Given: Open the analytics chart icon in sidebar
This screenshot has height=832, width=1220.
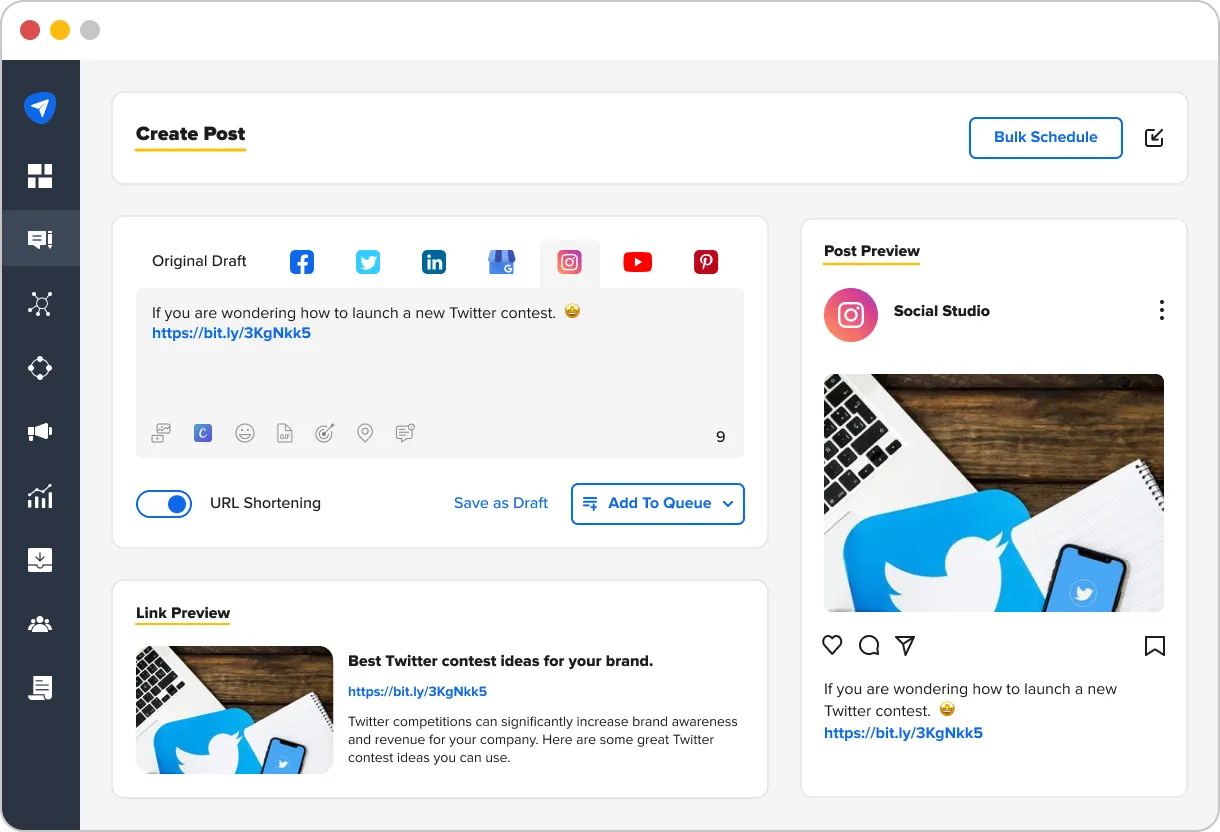Looking at the screenshot, I should click(x=40, y=496).
